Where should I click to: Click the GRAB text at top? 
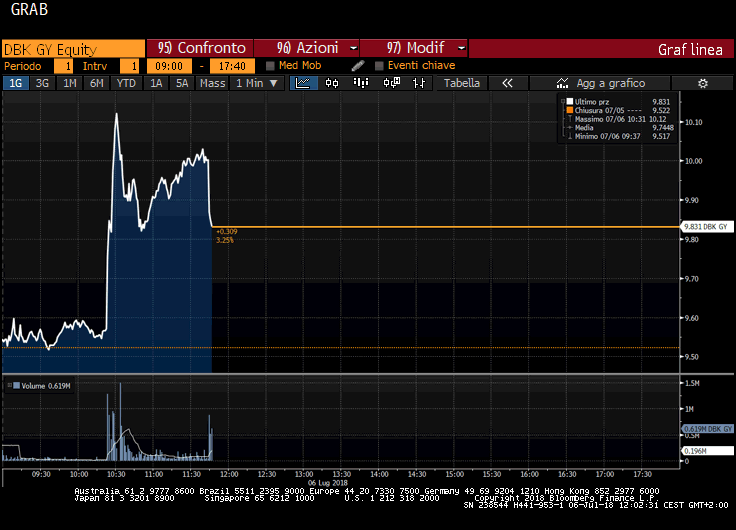(x=29, y=9)
